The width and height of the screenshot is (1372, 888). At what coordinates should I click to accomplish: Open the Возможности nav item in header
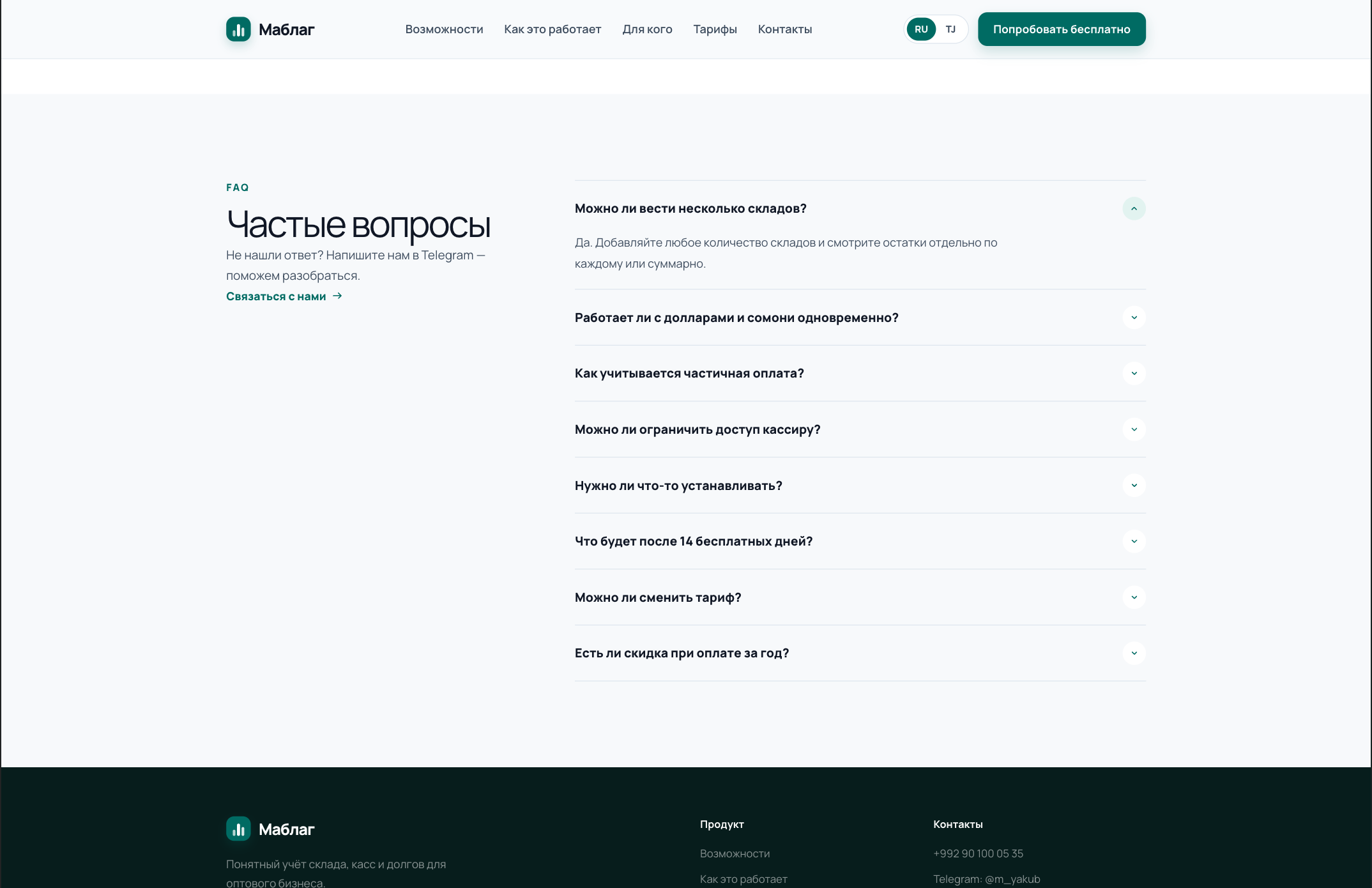pyautogui.click(x=444, y=29)
